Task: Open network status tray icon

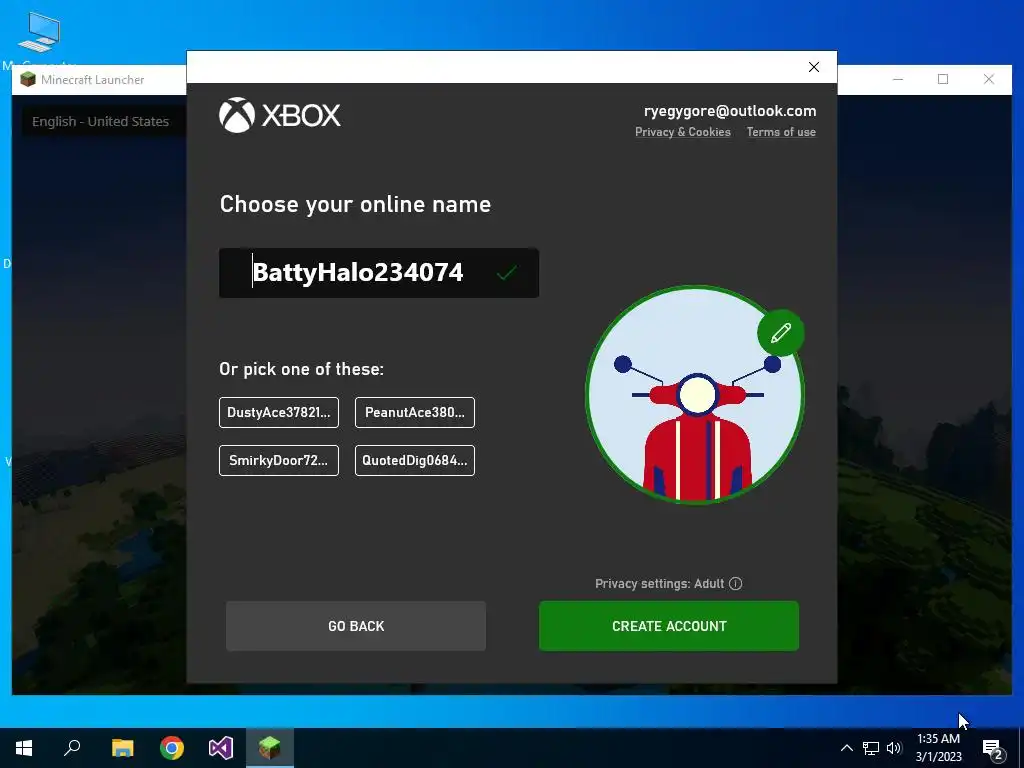Action: click(871, 748)
